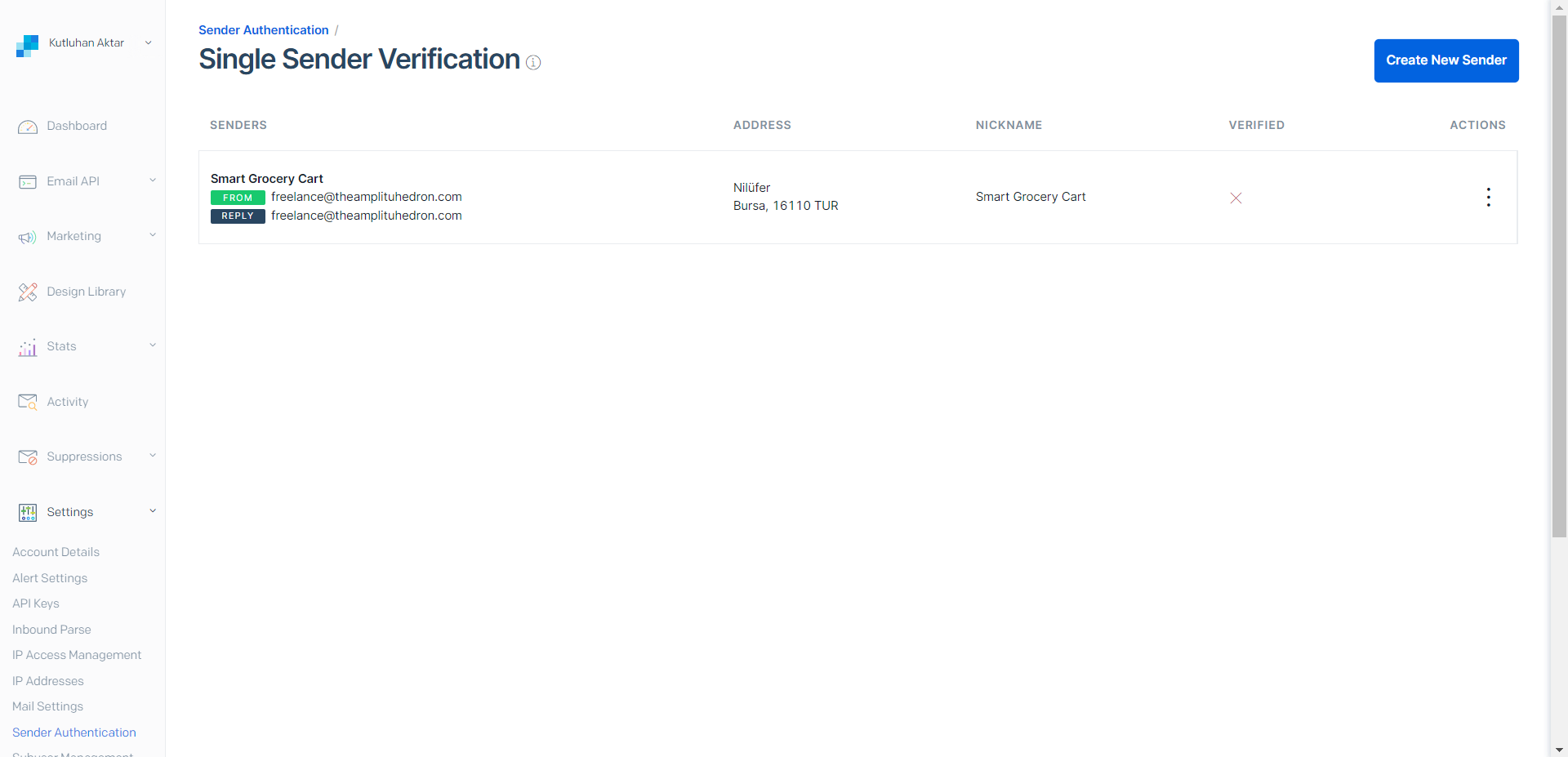This screenshot has width=1568, height=757.
Task: Expand the Marketing submenu chevron
Action: tap(153, 235)
